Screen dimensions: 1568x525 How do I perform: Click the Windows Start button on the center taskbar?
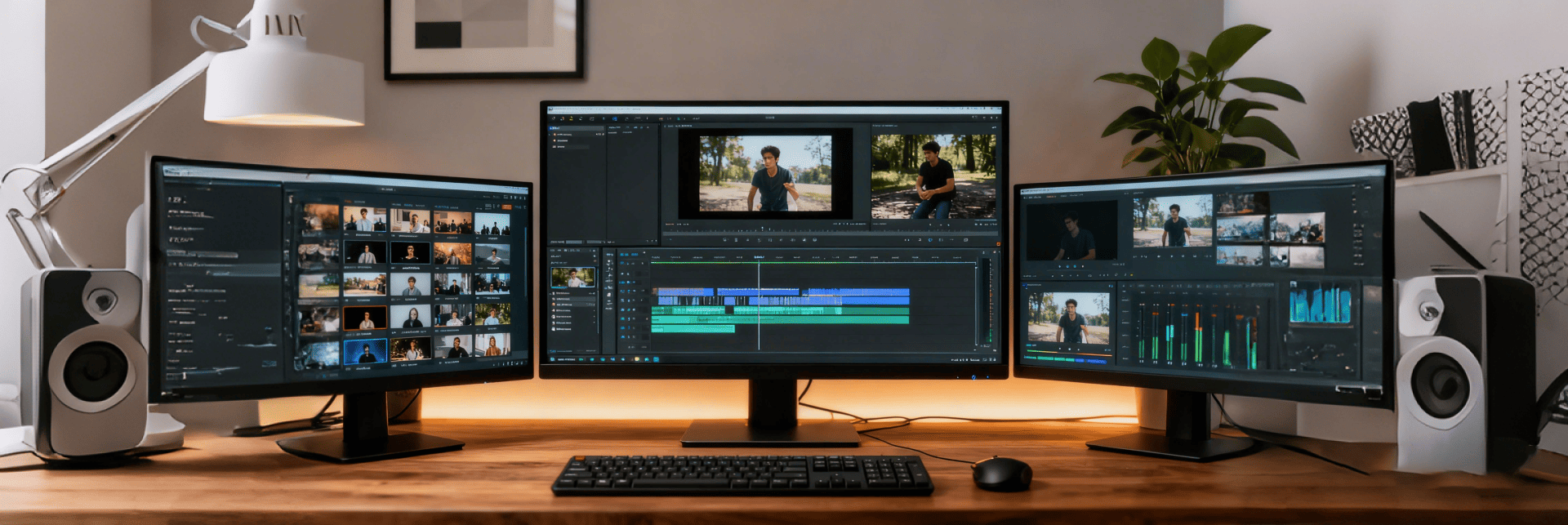[553, 358]
